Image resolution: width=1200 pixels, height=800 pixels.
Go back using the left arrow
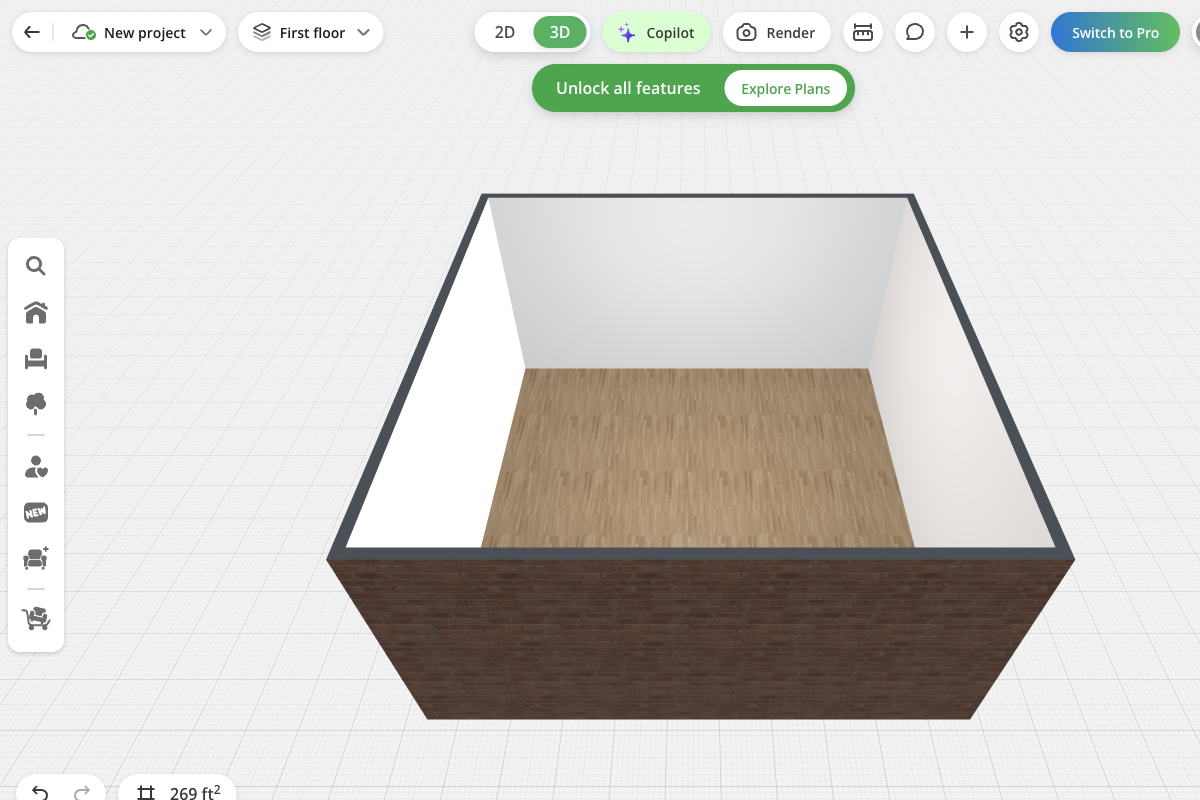(x=32, y=32)
